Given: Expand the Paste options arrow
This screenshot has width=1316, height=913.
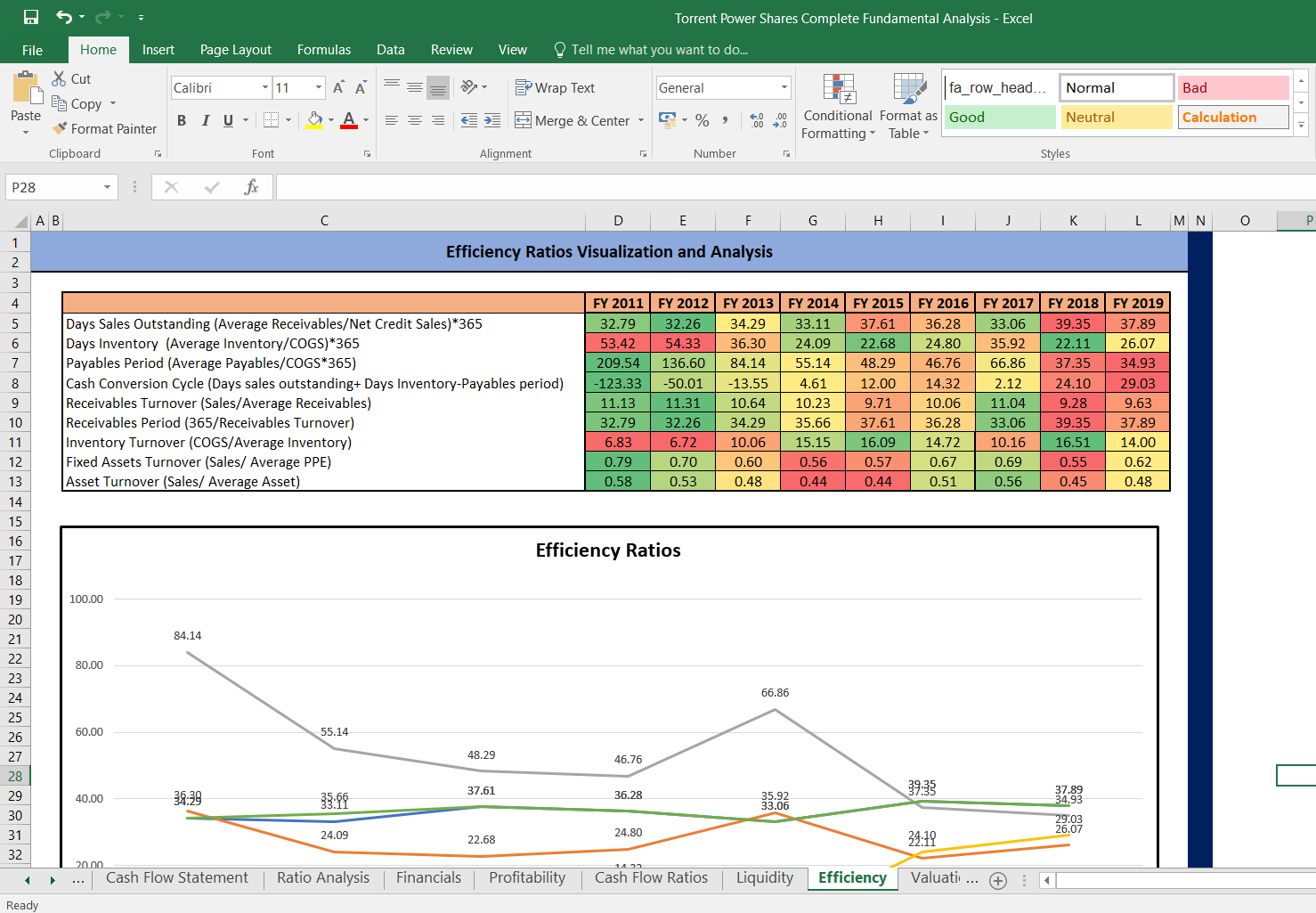Looking at the screenshot, I should coord(26,132).
